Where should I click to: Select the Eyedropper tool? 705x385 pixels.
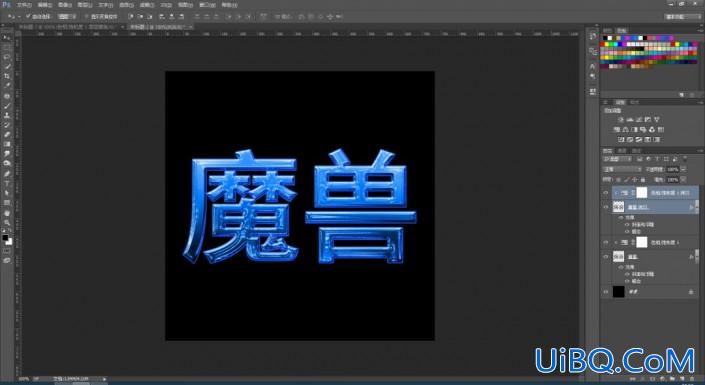pos(7,85)
